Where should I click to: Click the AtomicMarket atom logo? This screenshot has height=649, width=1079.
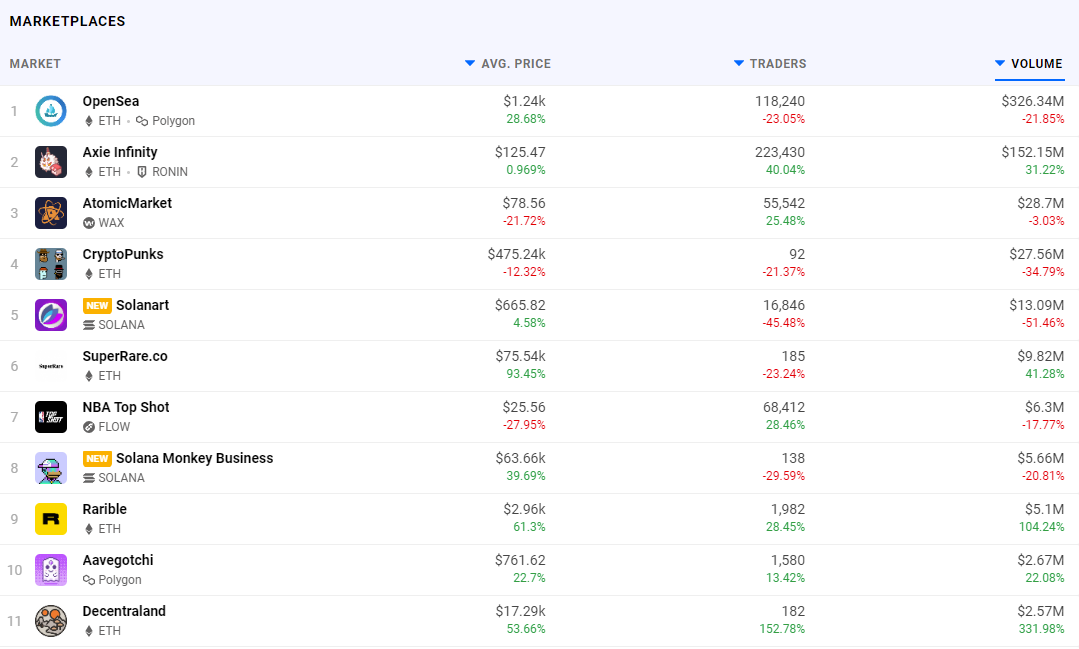51,213
